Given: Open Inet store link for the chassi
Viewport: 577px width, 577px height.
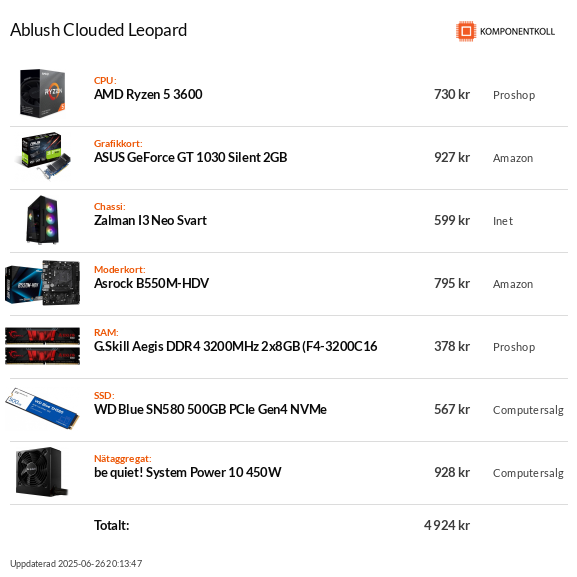Looking at the screenshot, I should (x=503, y=221).
